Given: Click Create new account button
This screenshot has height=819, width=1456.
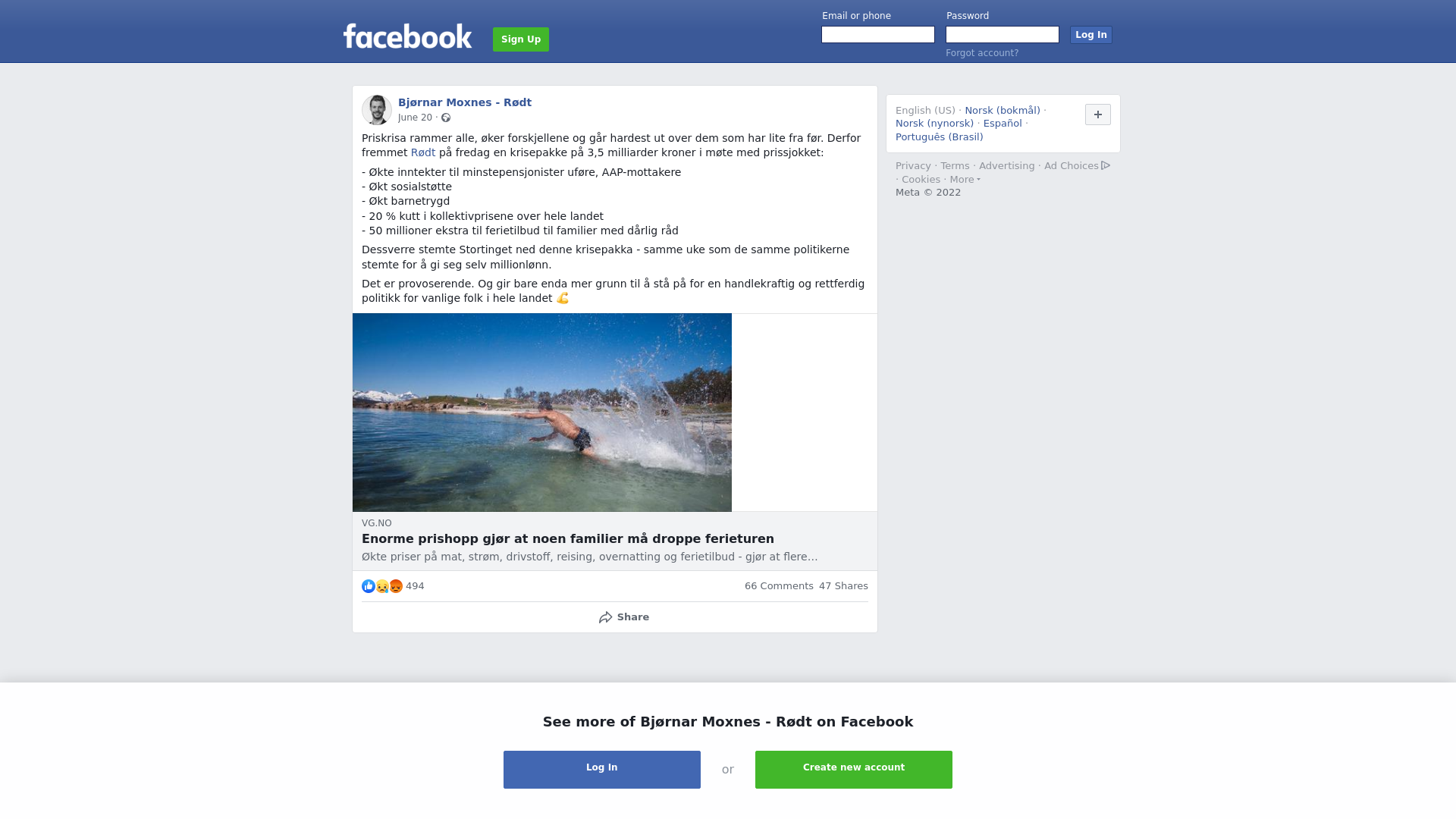Looking at the screenshot, I should click(854, 770).
